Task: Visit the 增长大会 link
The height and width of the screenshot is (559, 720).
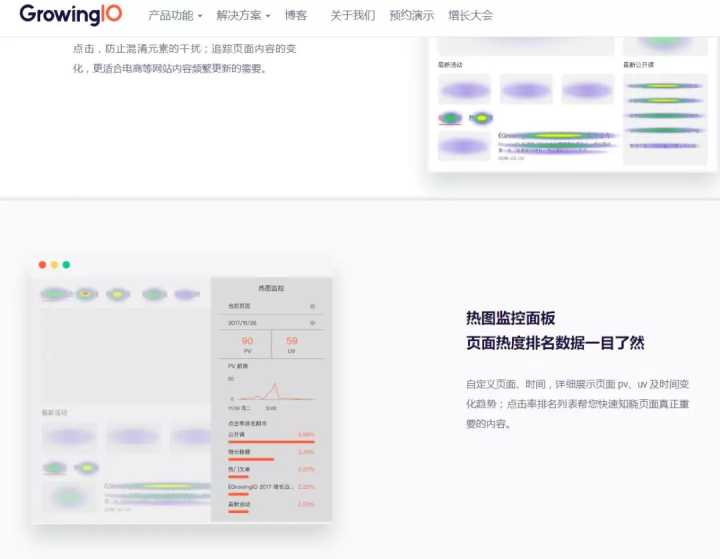Action: click(x=470, y=16)
